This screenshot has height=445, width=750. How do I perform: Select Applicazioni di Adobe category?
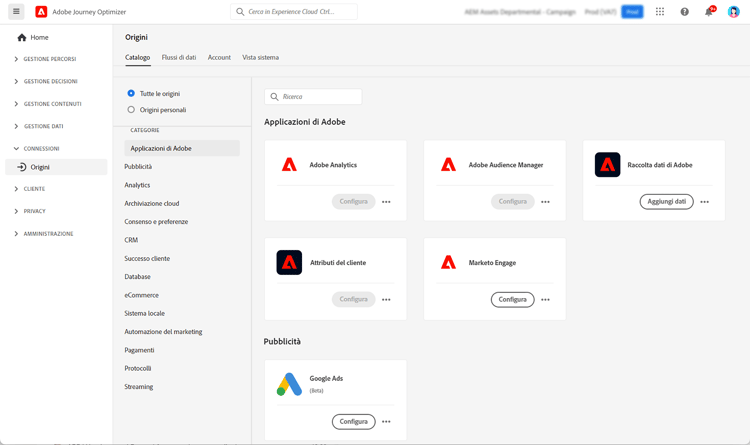click(182, 148)
